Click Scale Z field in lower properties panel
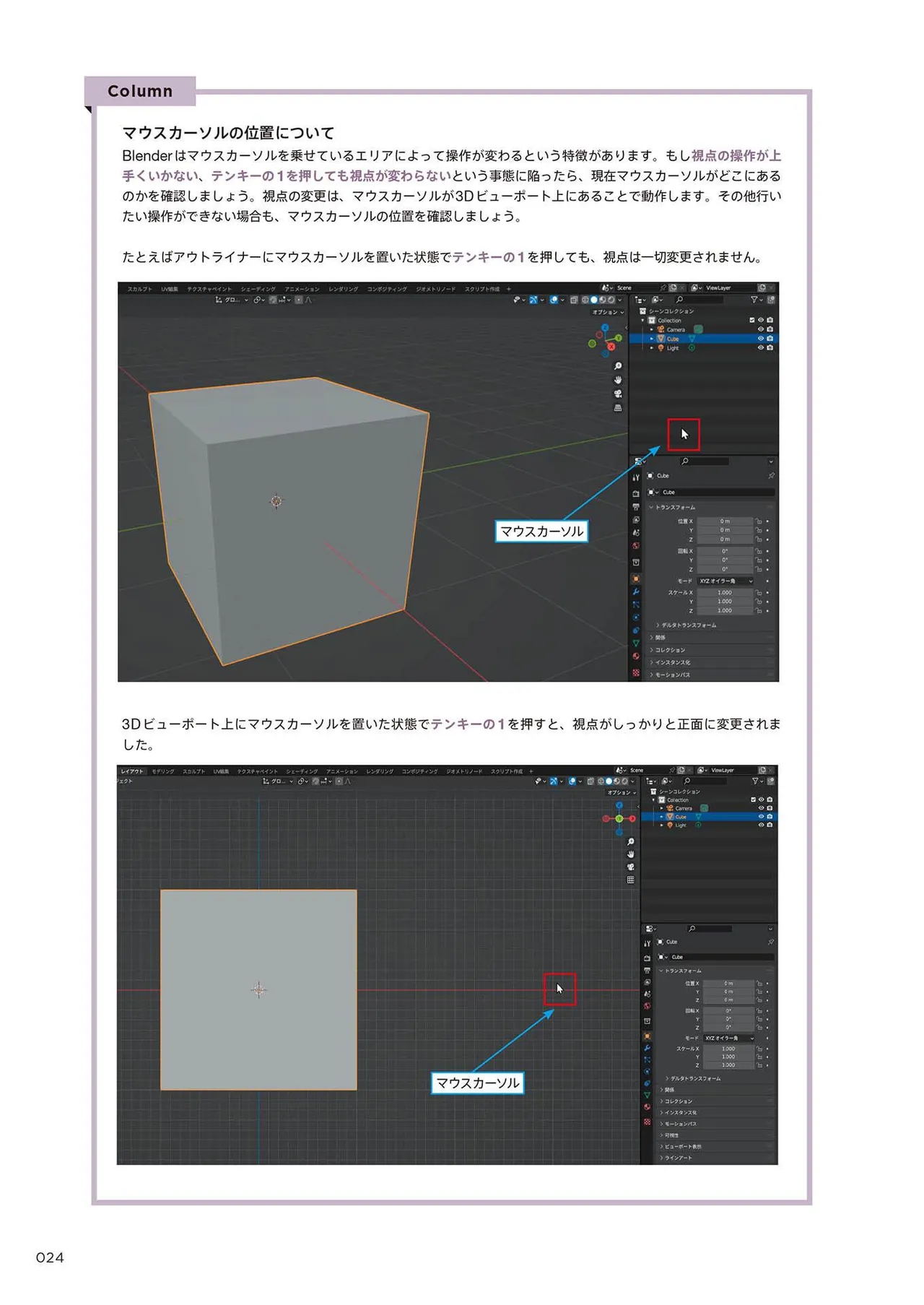The width and height of the screenshot is (924, 1305). point(729,1065)
